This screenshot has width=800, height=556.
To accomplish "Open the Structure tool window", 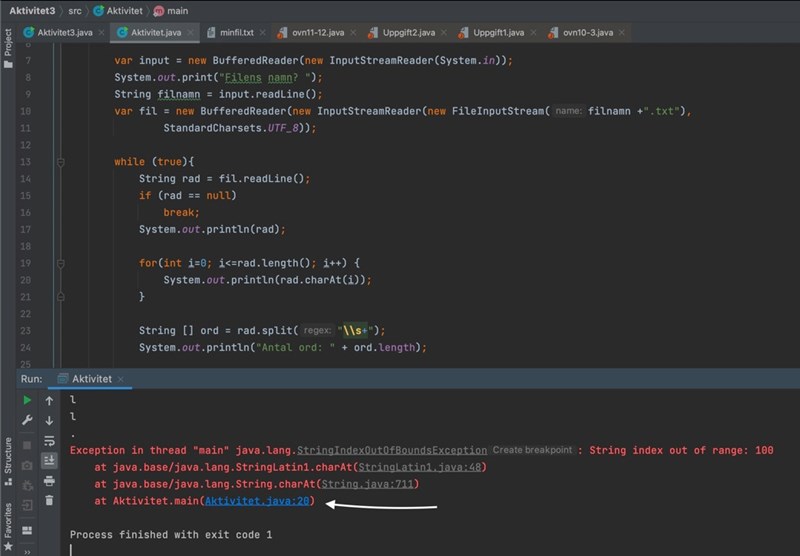I will point(8,453).
